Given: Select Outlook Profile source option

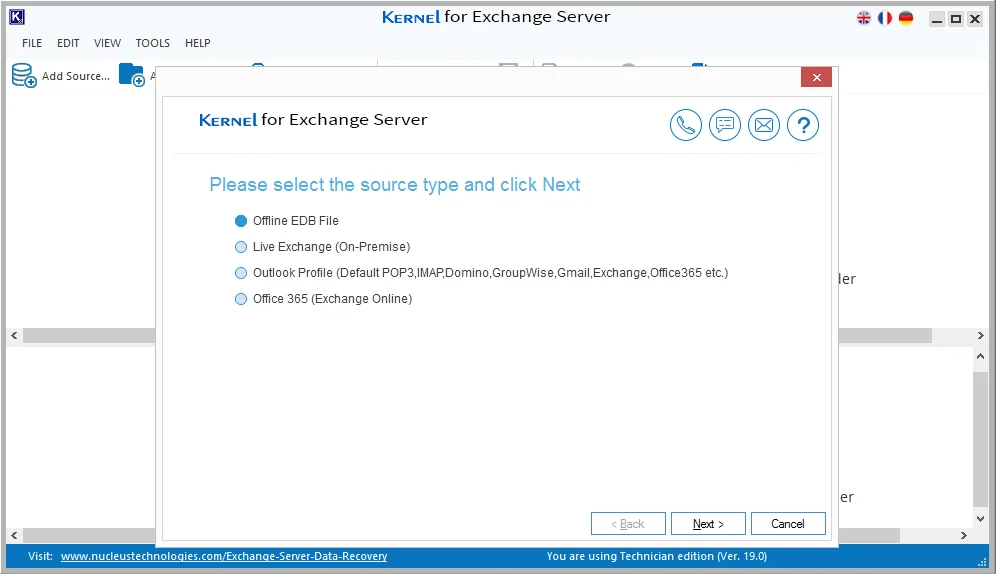Looking at the screenshot, I should pyautogui.click(x=481, y=272).
